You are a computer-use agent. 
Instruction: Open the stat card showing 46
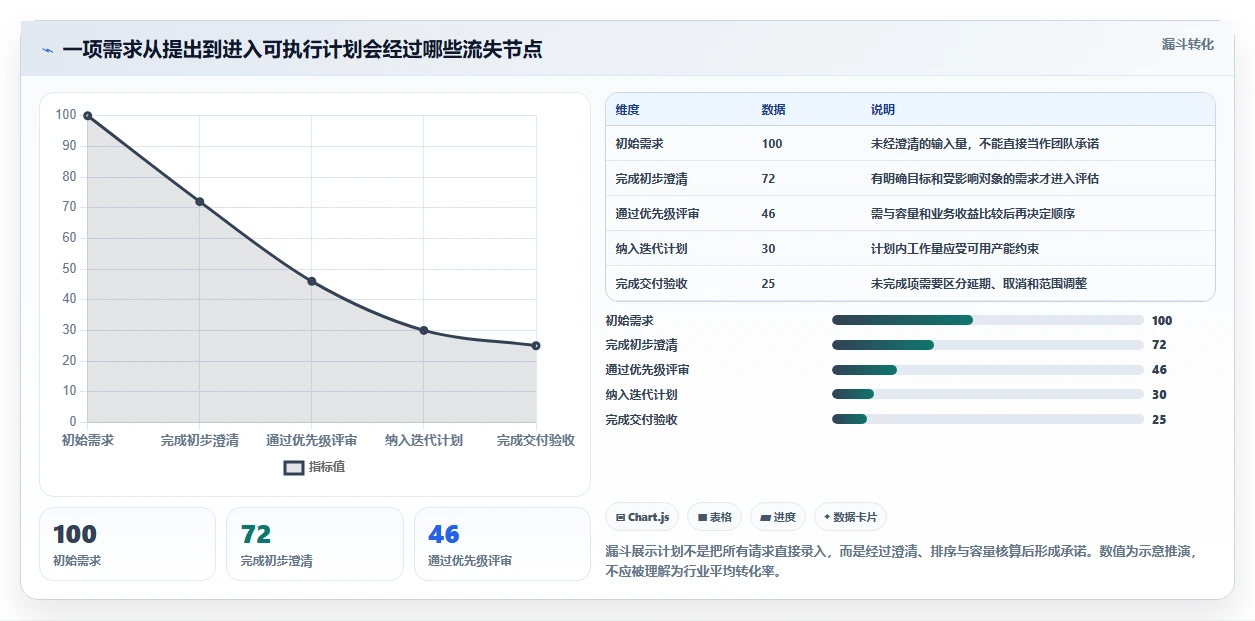502,544
